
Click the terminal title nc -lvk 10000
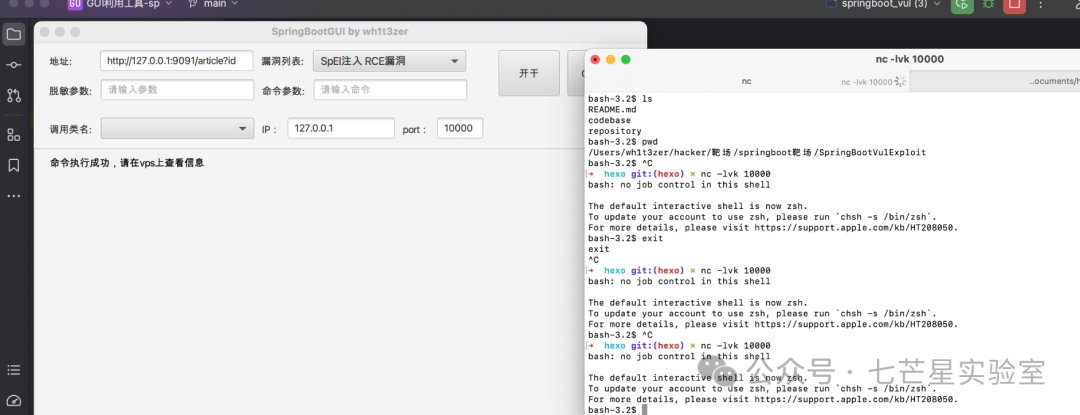(x=909, y=59)
